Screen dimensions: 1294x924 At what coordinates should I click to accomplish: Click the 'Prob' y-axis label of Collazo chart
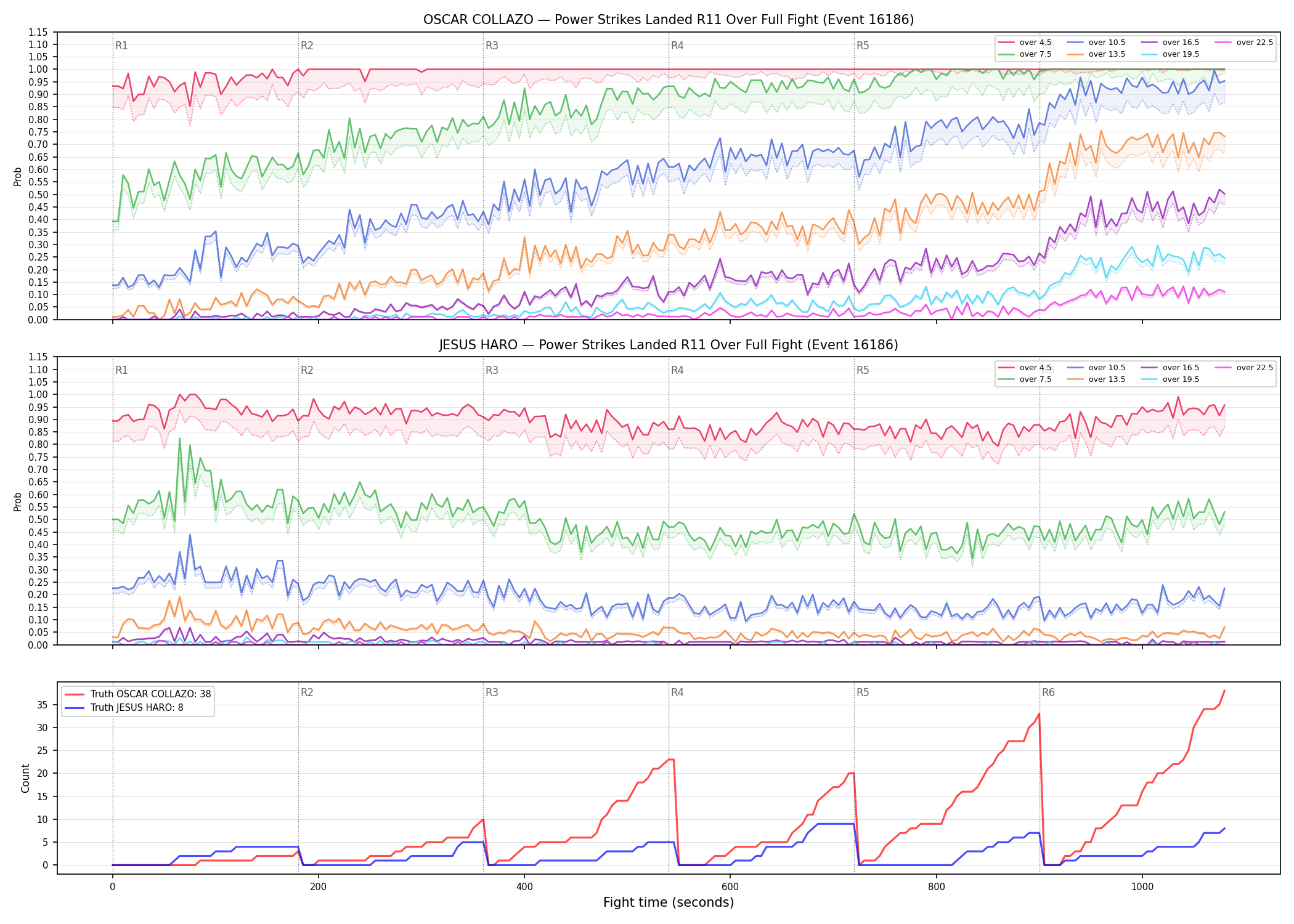[x=17, y=176]
